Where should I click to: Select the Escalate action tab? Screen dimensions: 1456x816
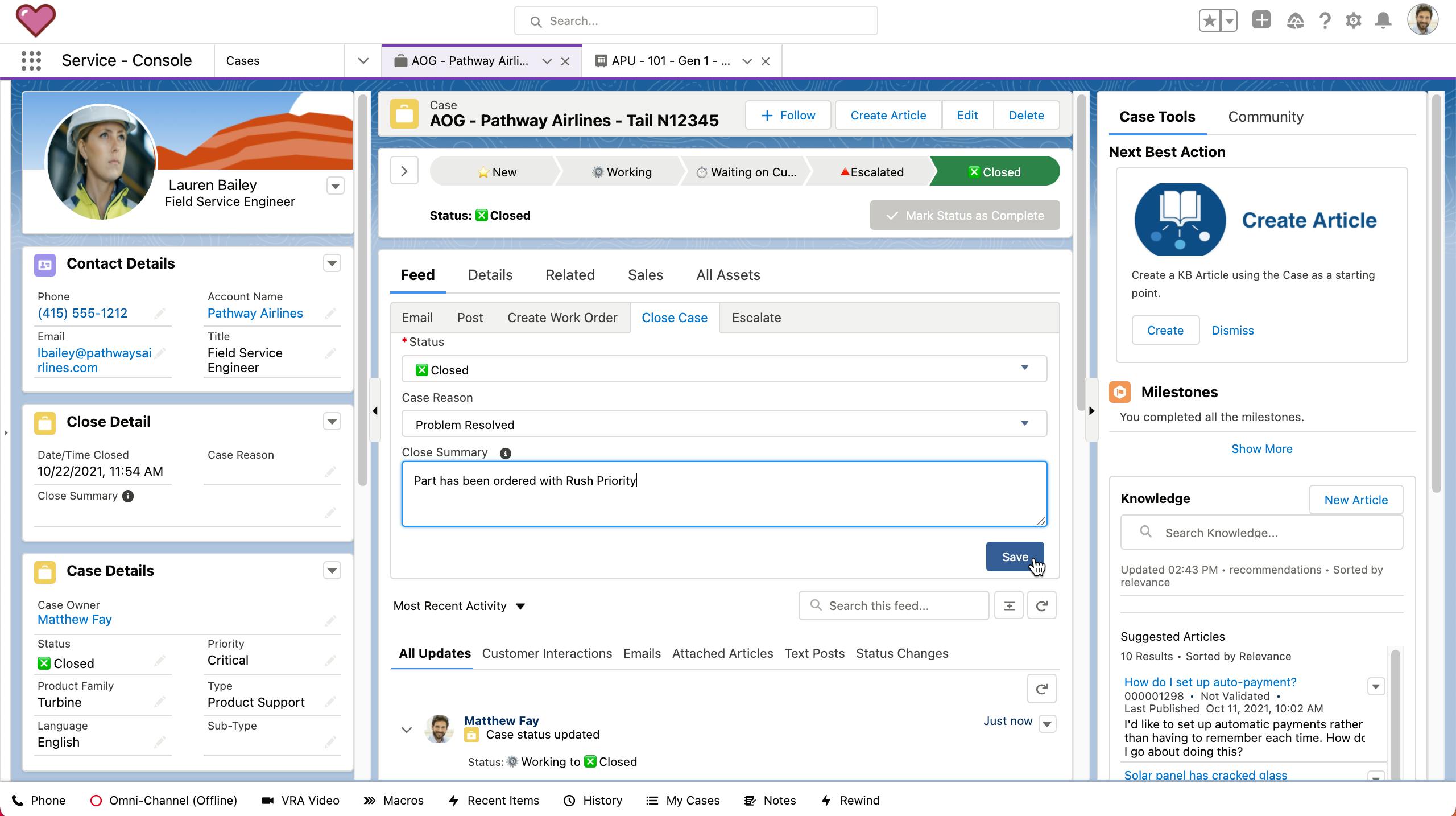756,318
